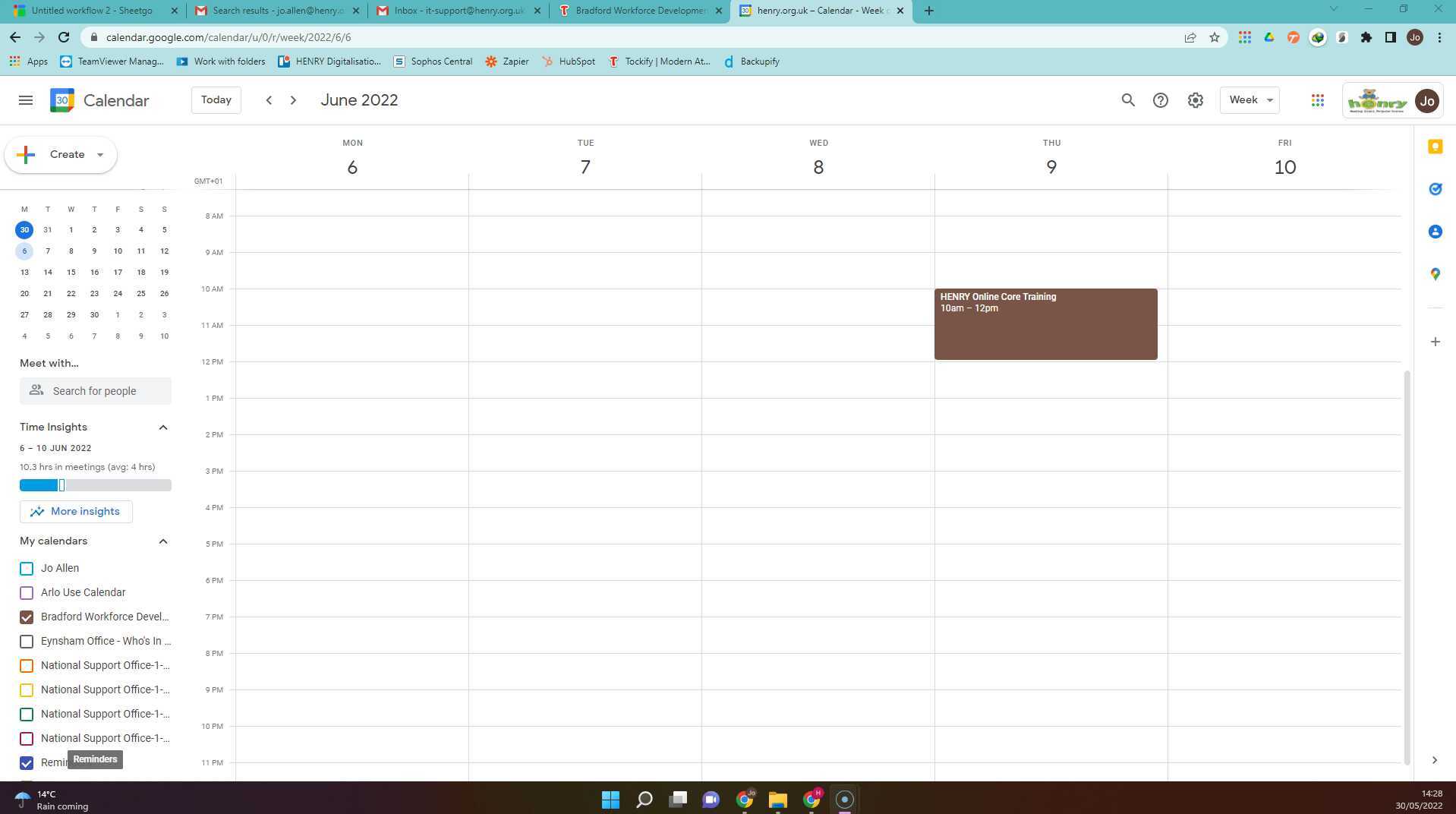Viewport: 1456px width, 814px height.
Task: Toggle the Arlo Use Calendar checkbox
Action: [27, 593]
